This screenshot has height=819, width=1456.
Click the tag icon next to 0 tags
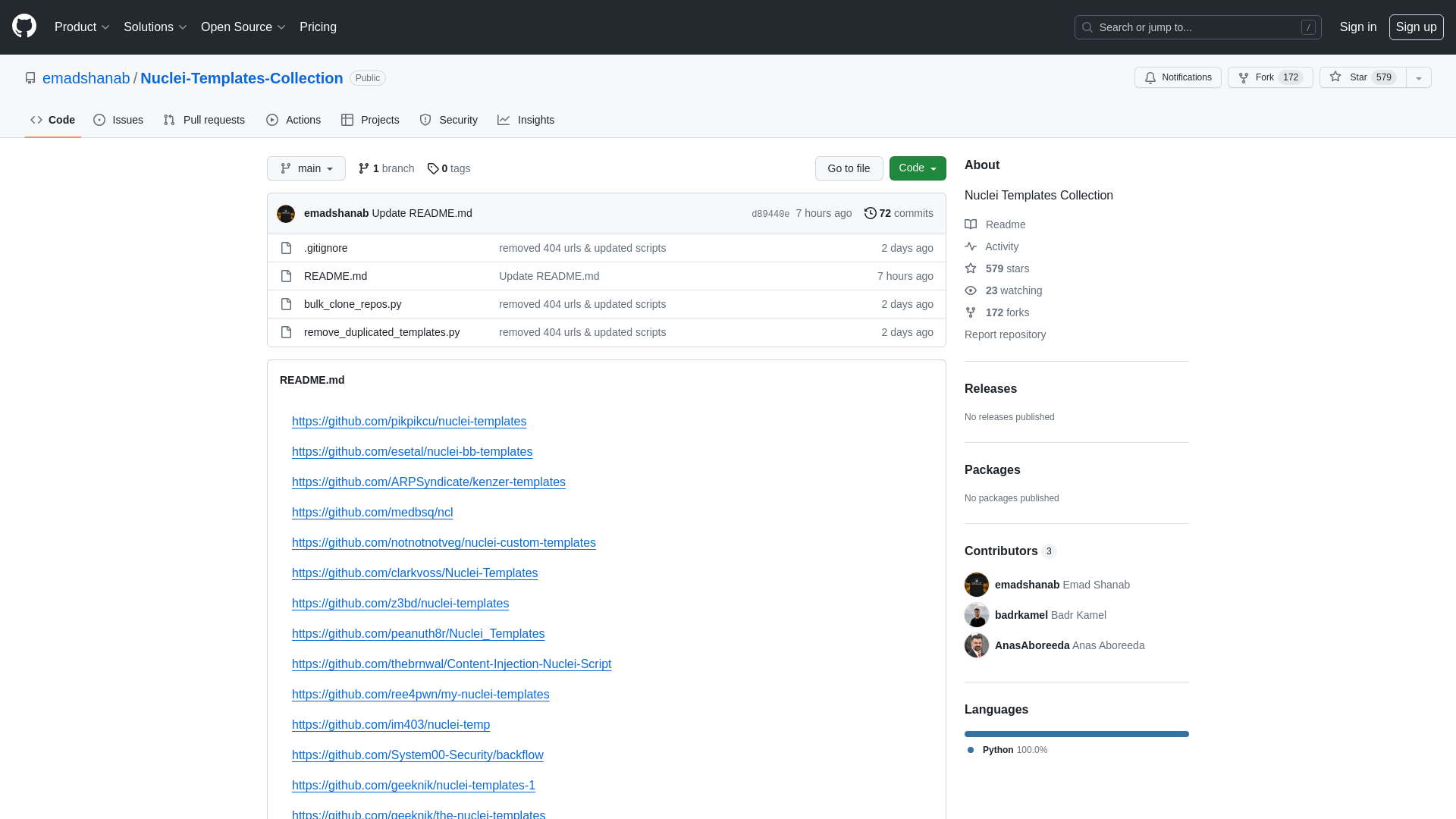click(x=433, y=168)
